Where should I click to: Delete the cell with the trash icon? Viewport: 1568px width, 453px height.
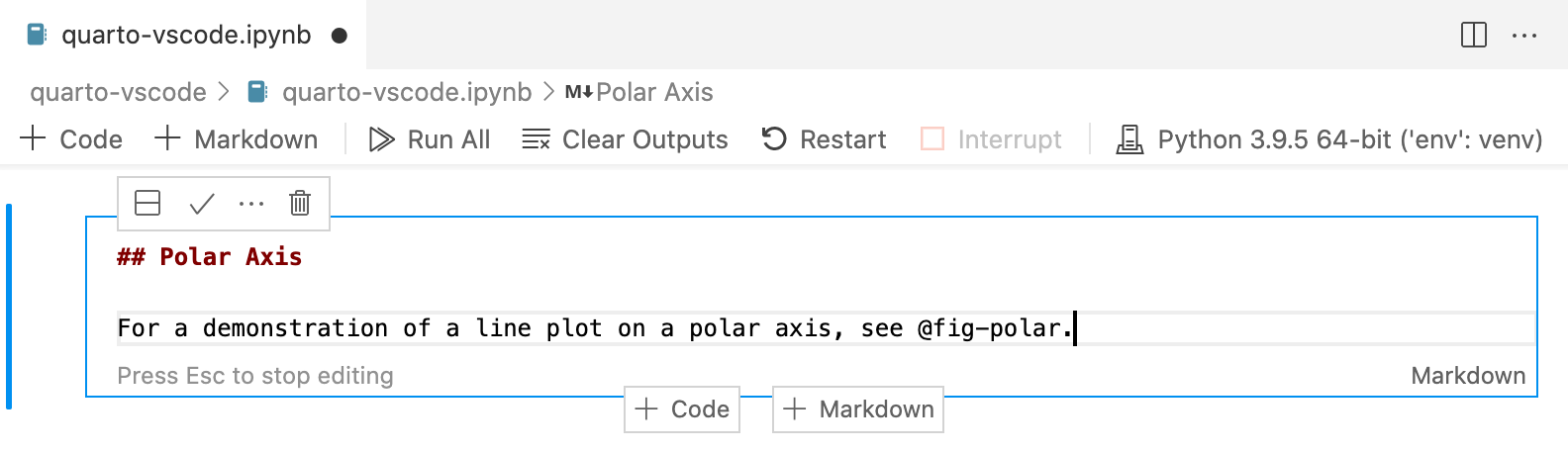(300, 204)
